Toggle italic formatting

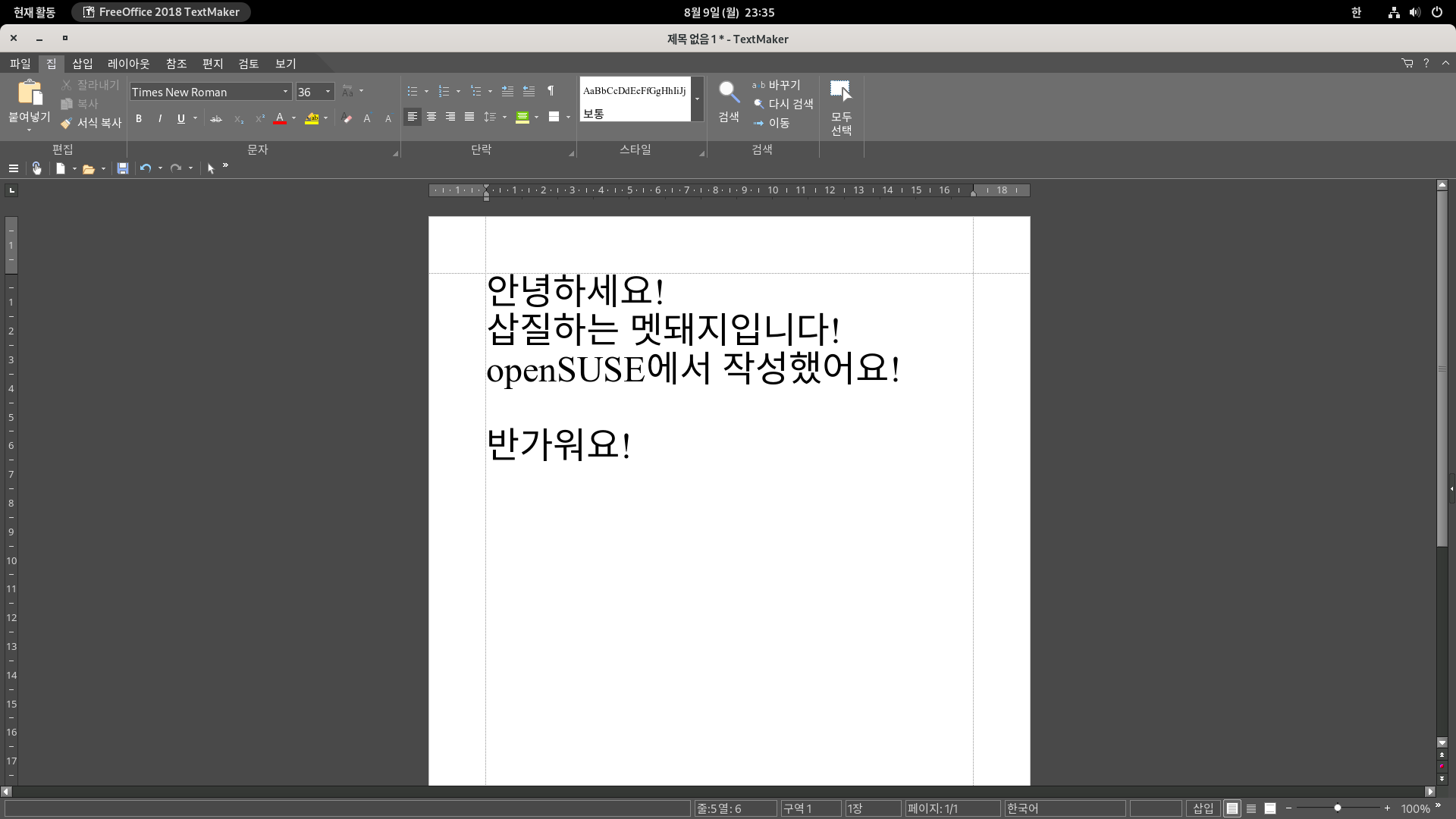click(160, 118)
